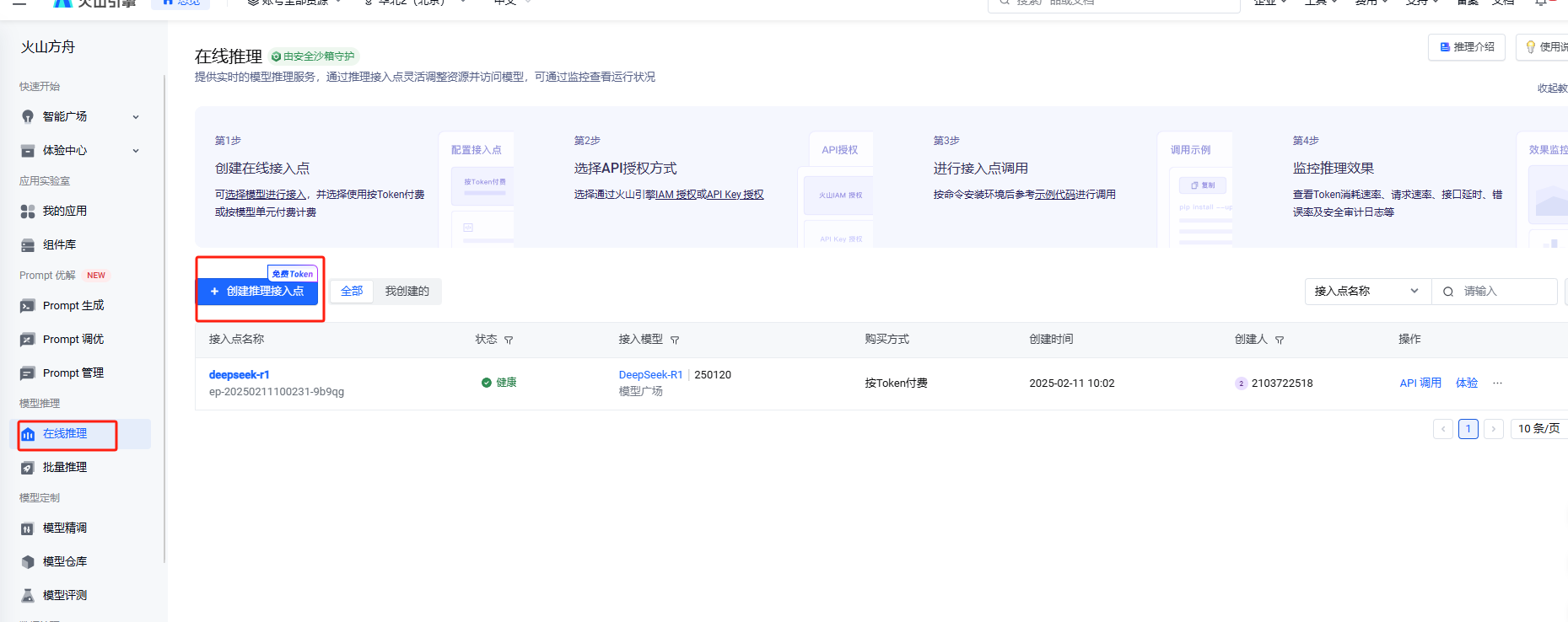This screenshot has width=1568, height=622.
Task: Focus the 请输入 search field
Action: tap(1494, 292)
